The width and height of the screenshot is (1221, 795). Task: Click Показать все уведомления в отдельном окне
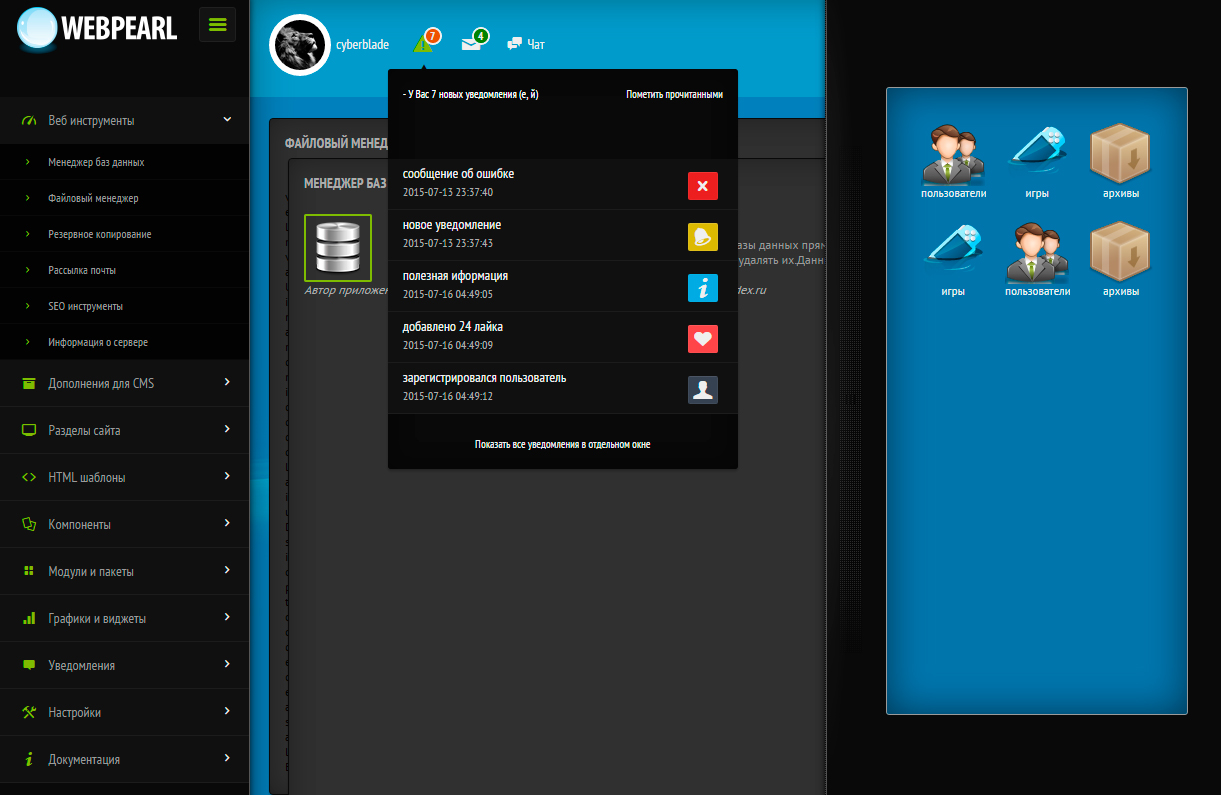tap(562, 444)
